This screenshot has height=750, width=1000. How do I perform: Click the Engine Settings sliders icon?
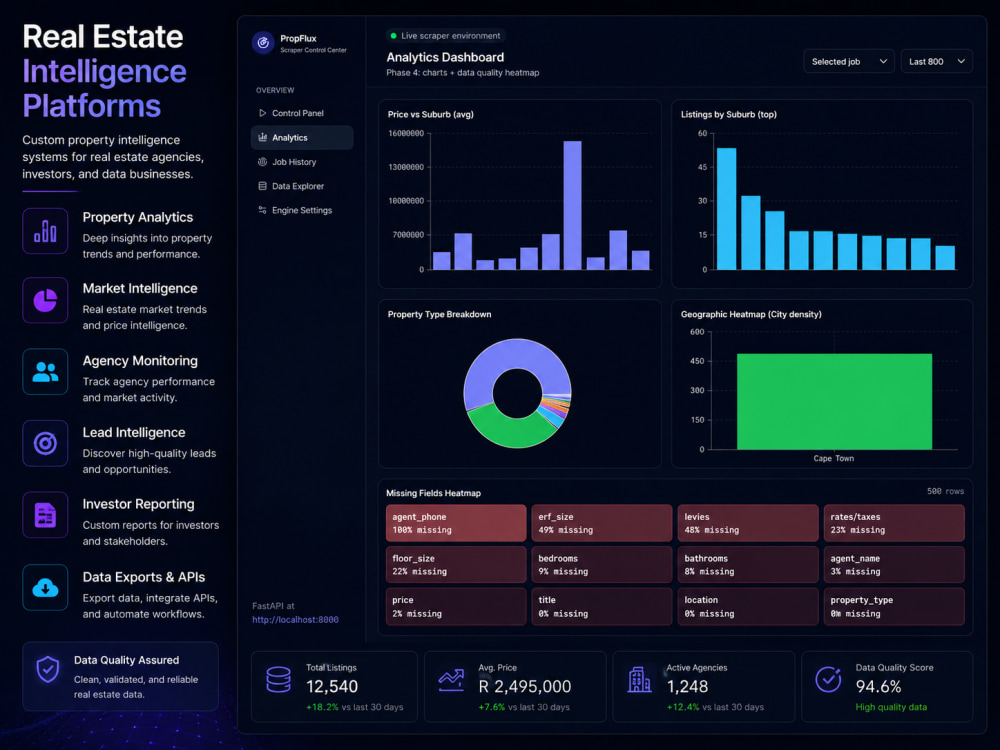[262, 210]
